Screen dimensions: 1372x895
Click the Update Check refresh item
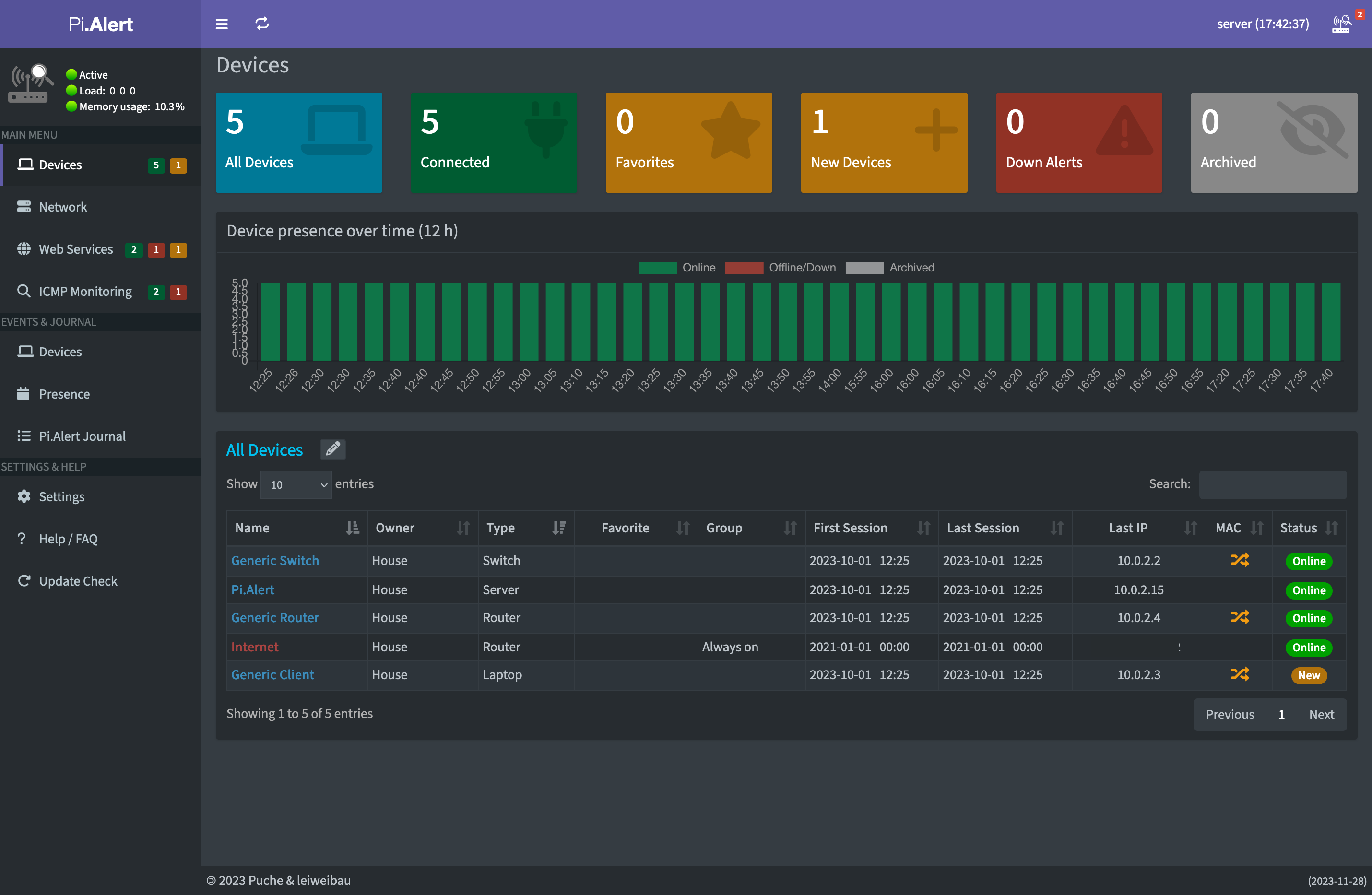[77, 581]
